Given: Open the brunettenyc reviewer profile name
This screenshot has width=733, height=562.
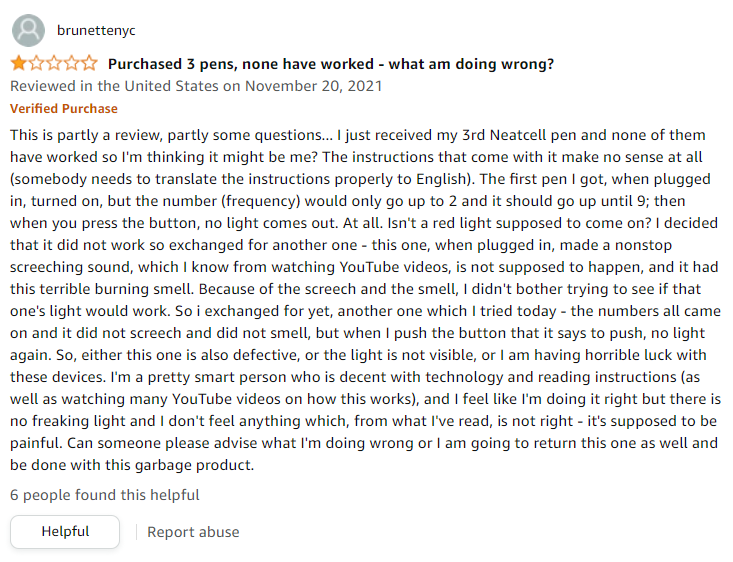Looking at the screenshot, I should click(x=98, y=31).
